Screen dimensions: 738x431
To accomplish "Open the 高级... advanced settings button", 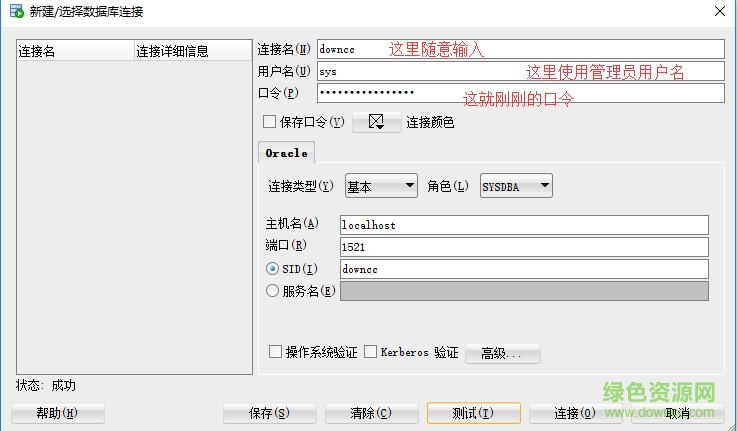I will pos(503,353).
